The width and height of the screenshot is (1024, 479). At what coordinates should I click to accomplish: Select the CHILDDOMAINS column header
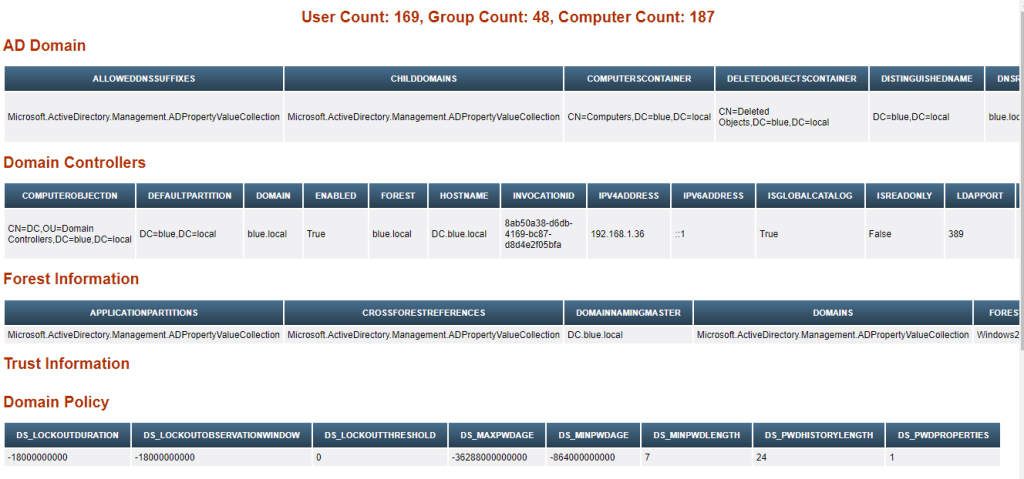pos(423,78)
